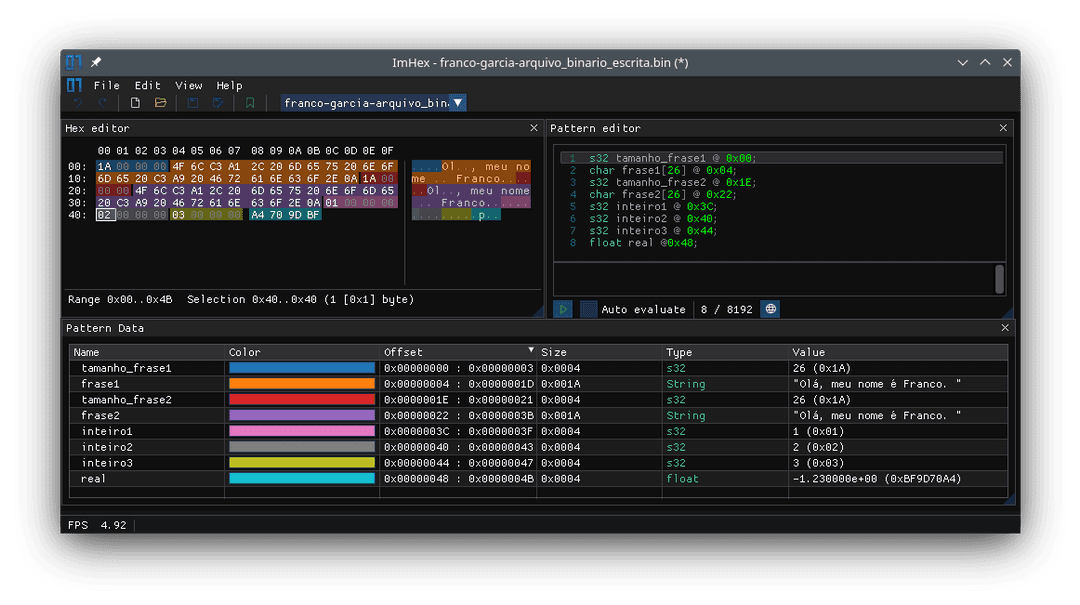Image resolution: width=1080 pixels, height=605 pixels.
Task: Toggle the Auto evaluate checkbox
Action: point(589,310)
